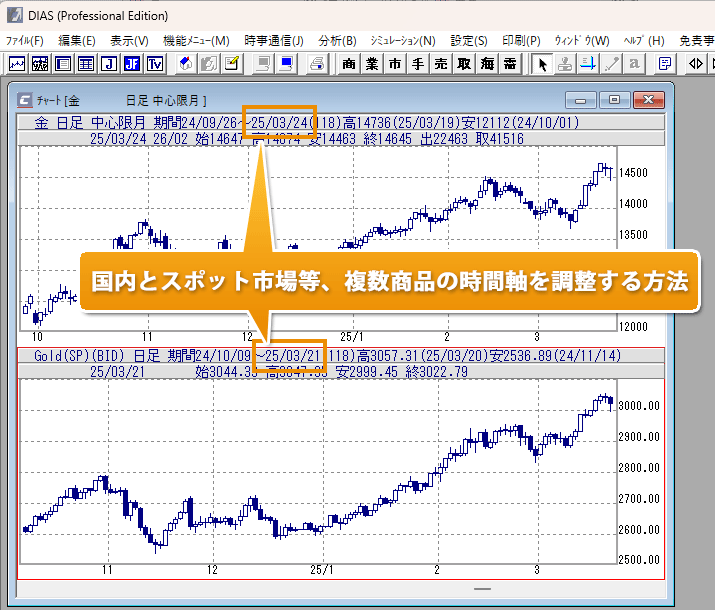Open the シミュレーション(N) menu
Viewport: 715px width, 610px height.
[403, 41]
